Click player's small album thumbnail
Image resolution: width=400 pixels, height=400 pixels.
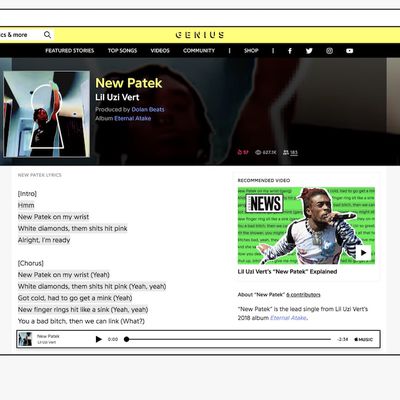coord(25,339)
